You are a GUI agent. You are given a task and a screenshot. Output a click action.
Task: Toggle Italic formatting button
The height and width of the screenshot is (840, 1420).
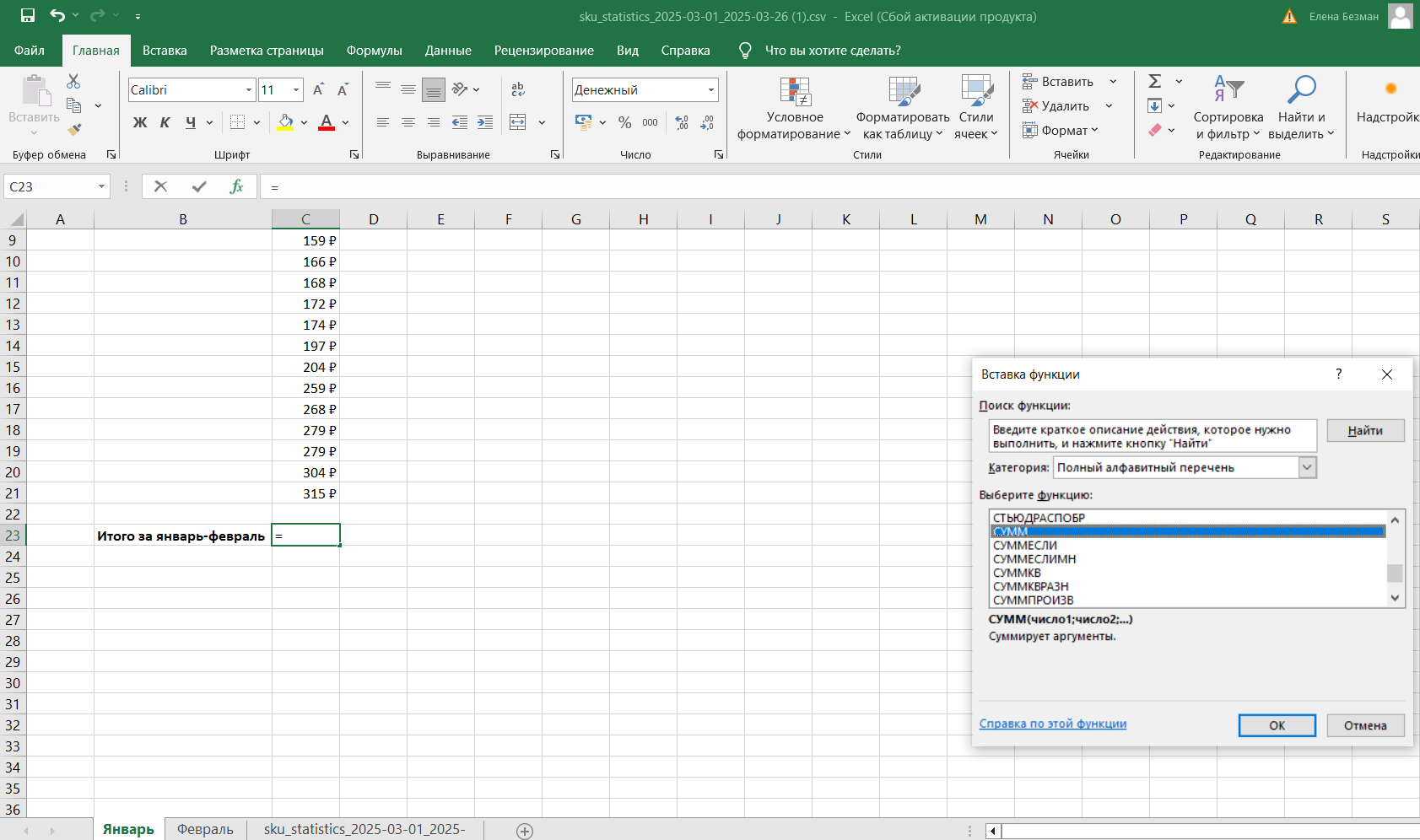click(x=165, y=122)
